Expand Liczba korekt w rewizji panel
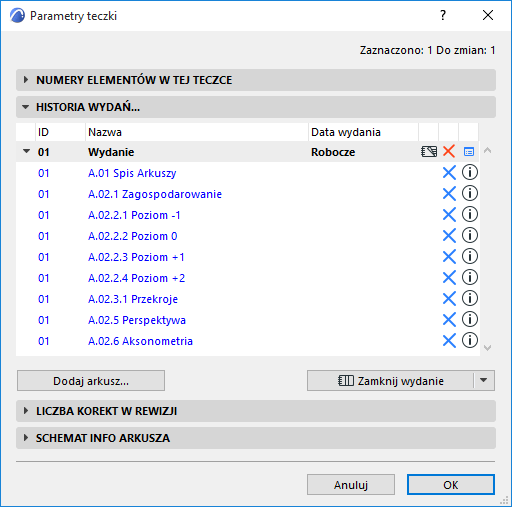This screenshot has height=507, width=512. click(x=256, y=411)
